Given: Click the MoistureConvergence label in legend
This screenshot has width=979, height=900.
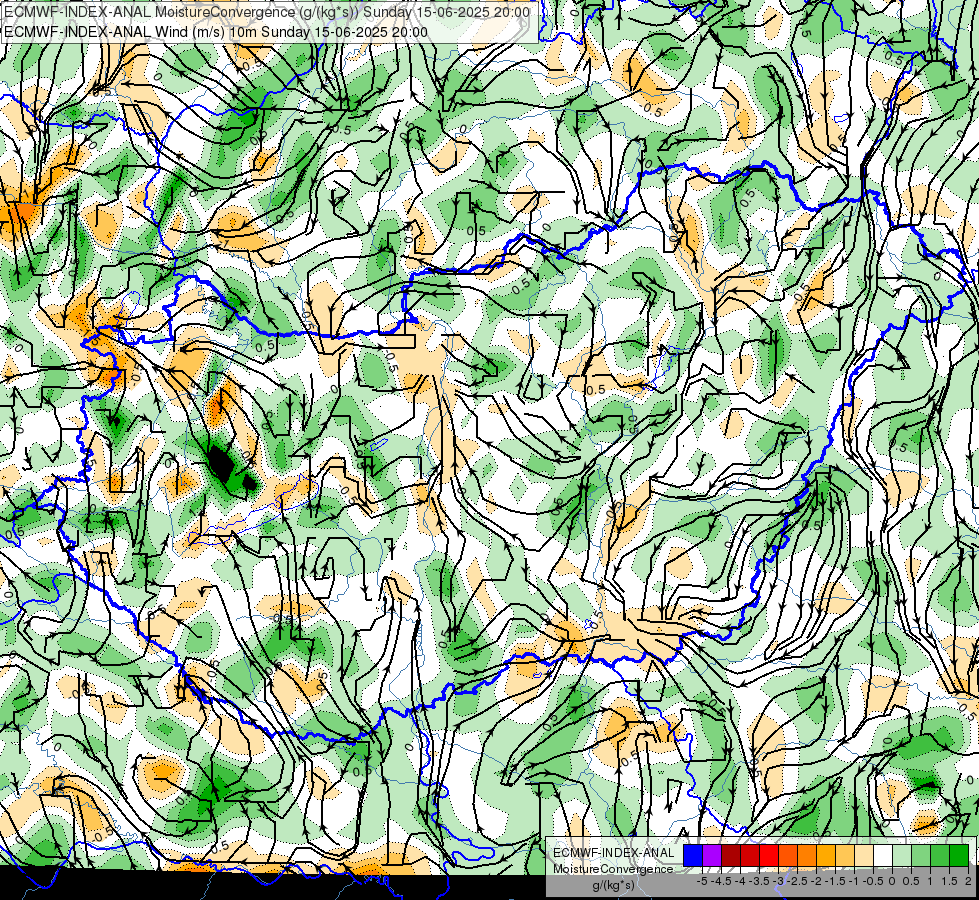Looking at the screenshot, I should coord(613,869).
